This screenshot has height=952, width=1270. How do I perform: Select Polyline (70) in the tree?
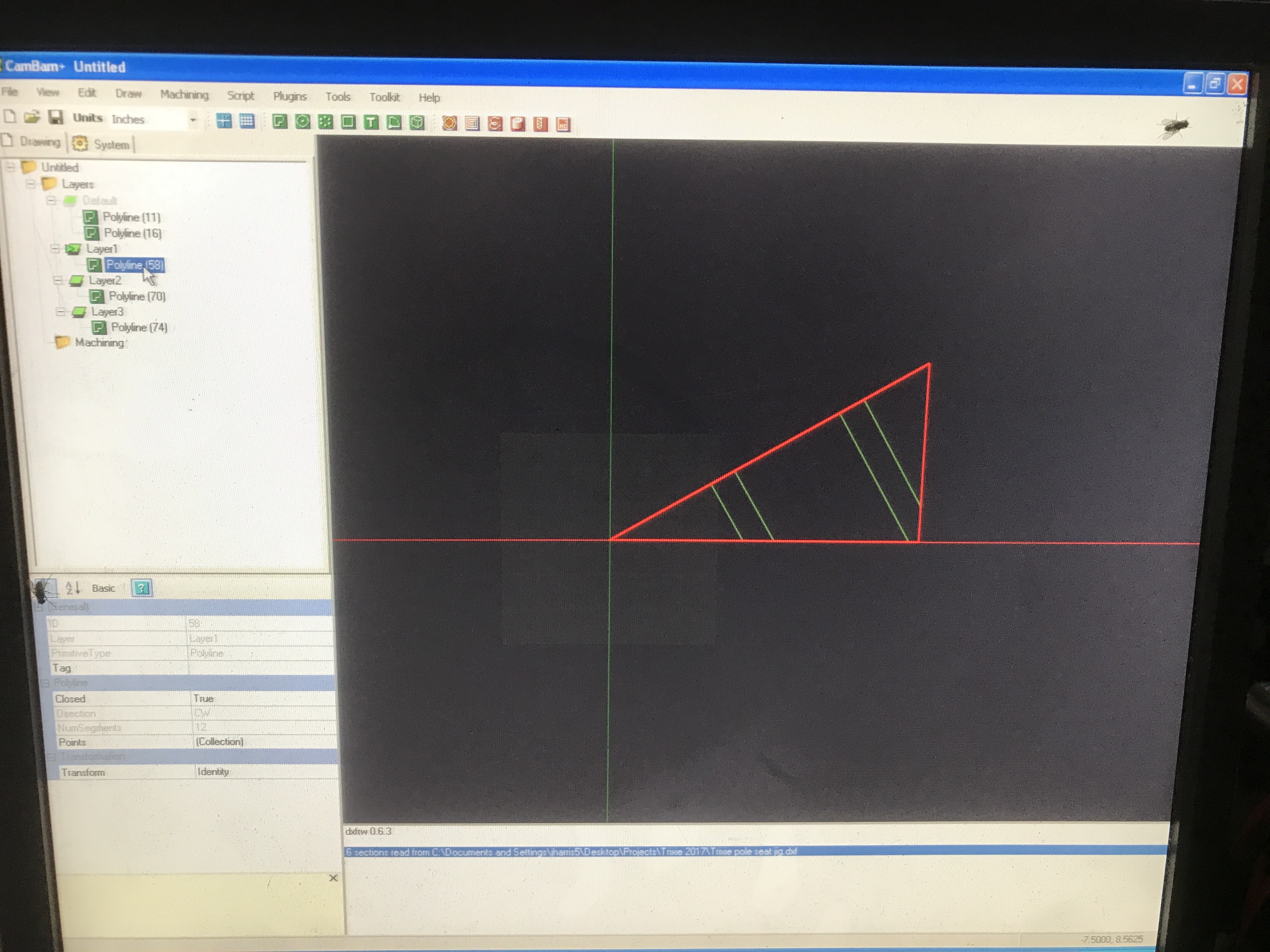pyautogui.click(x=137, y=296)
